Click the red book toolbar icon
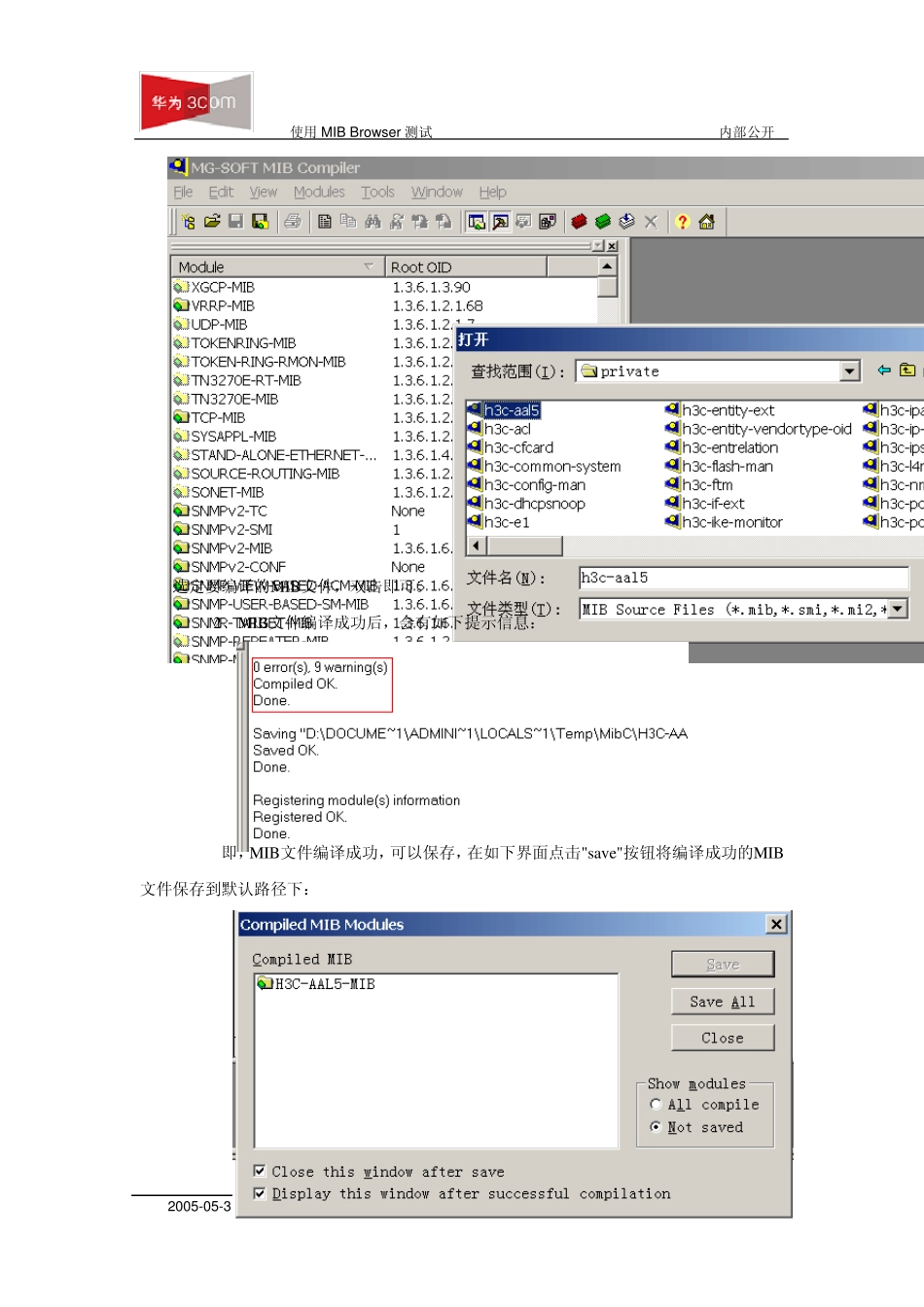The image size is (924, 1307). click(580, 222)
